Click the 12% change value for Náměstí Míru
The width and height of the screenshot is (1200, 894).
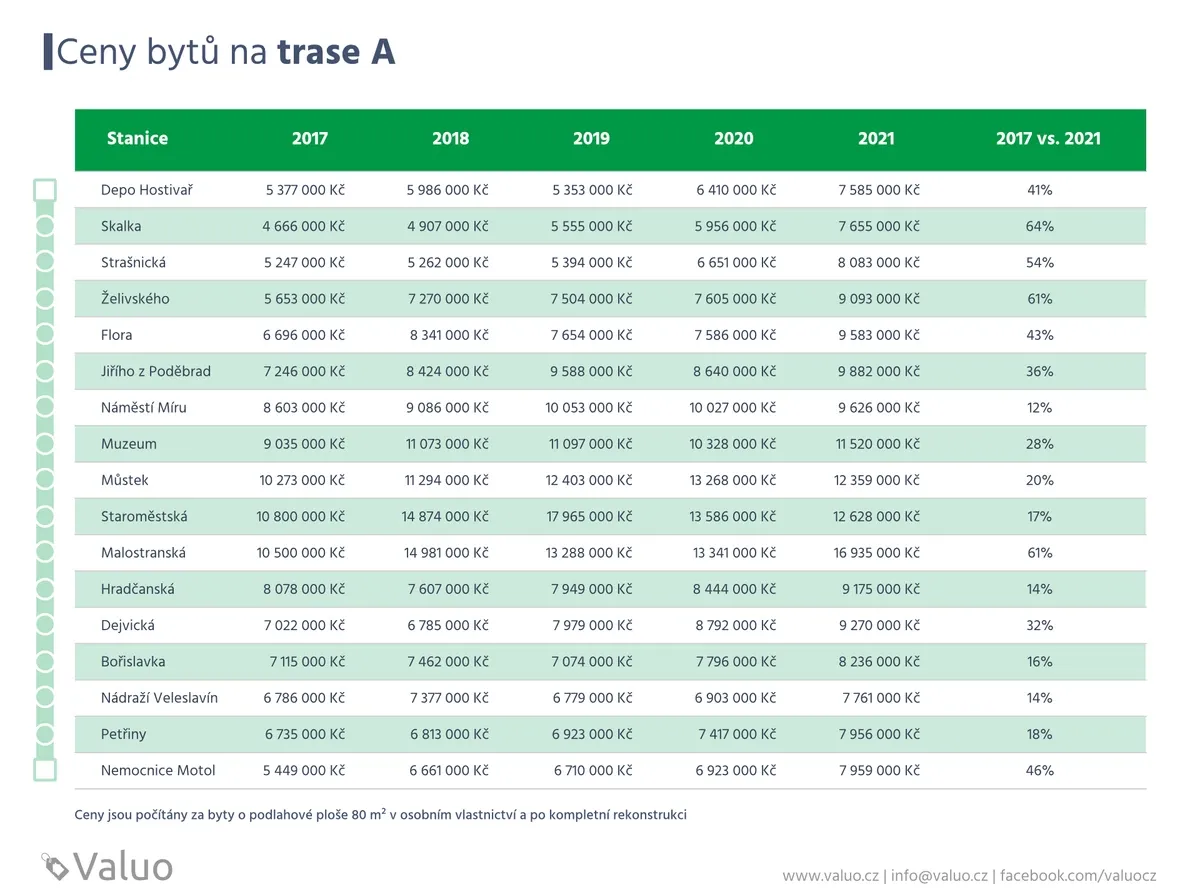pyautogui.click(x=1040, y=407)
